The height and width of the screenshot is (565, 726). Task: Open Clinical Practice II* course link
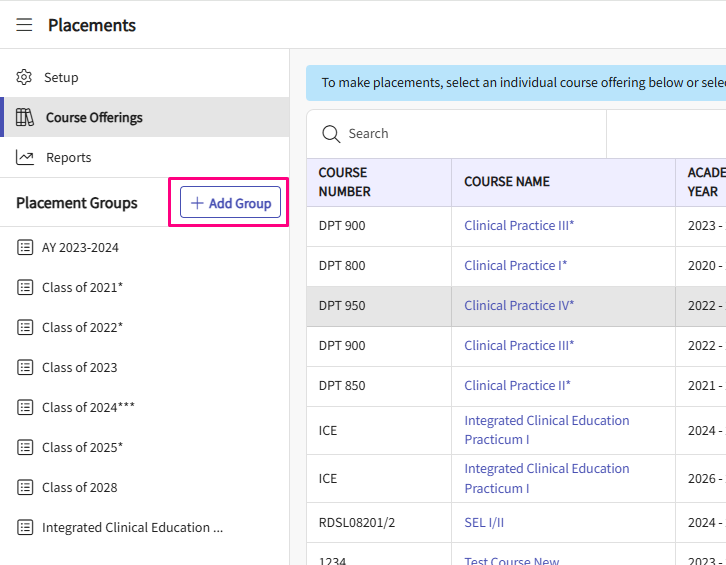click(517, 385)
